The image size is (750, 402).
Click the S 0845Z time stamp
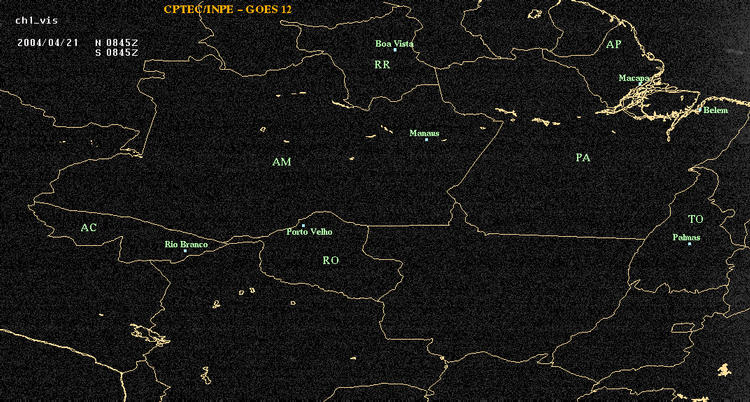(117, 53)
